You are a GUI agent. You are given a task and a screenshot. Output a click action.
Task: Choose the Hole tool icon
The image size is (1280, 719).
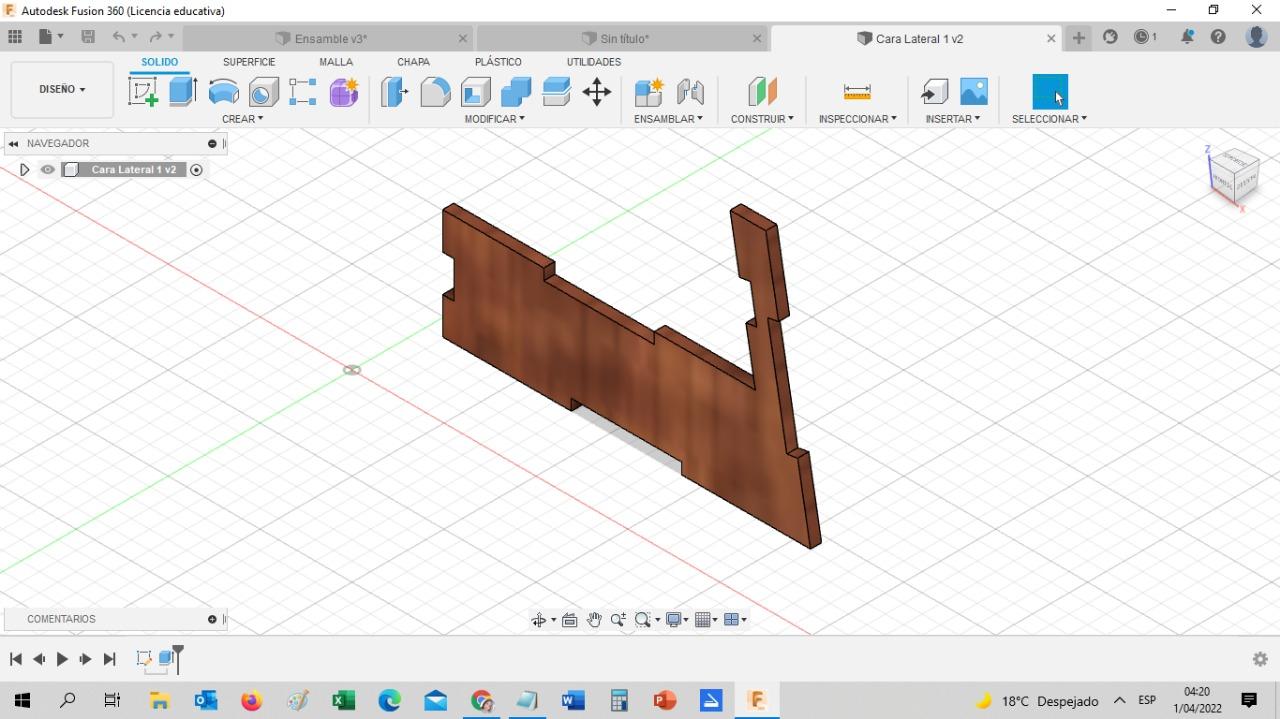tap(263, 92)
